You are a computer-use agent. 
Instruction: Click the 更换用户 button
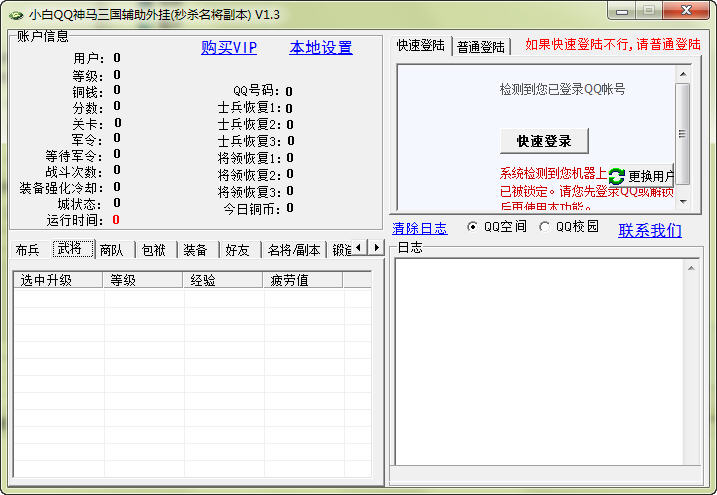pos(641,176)
